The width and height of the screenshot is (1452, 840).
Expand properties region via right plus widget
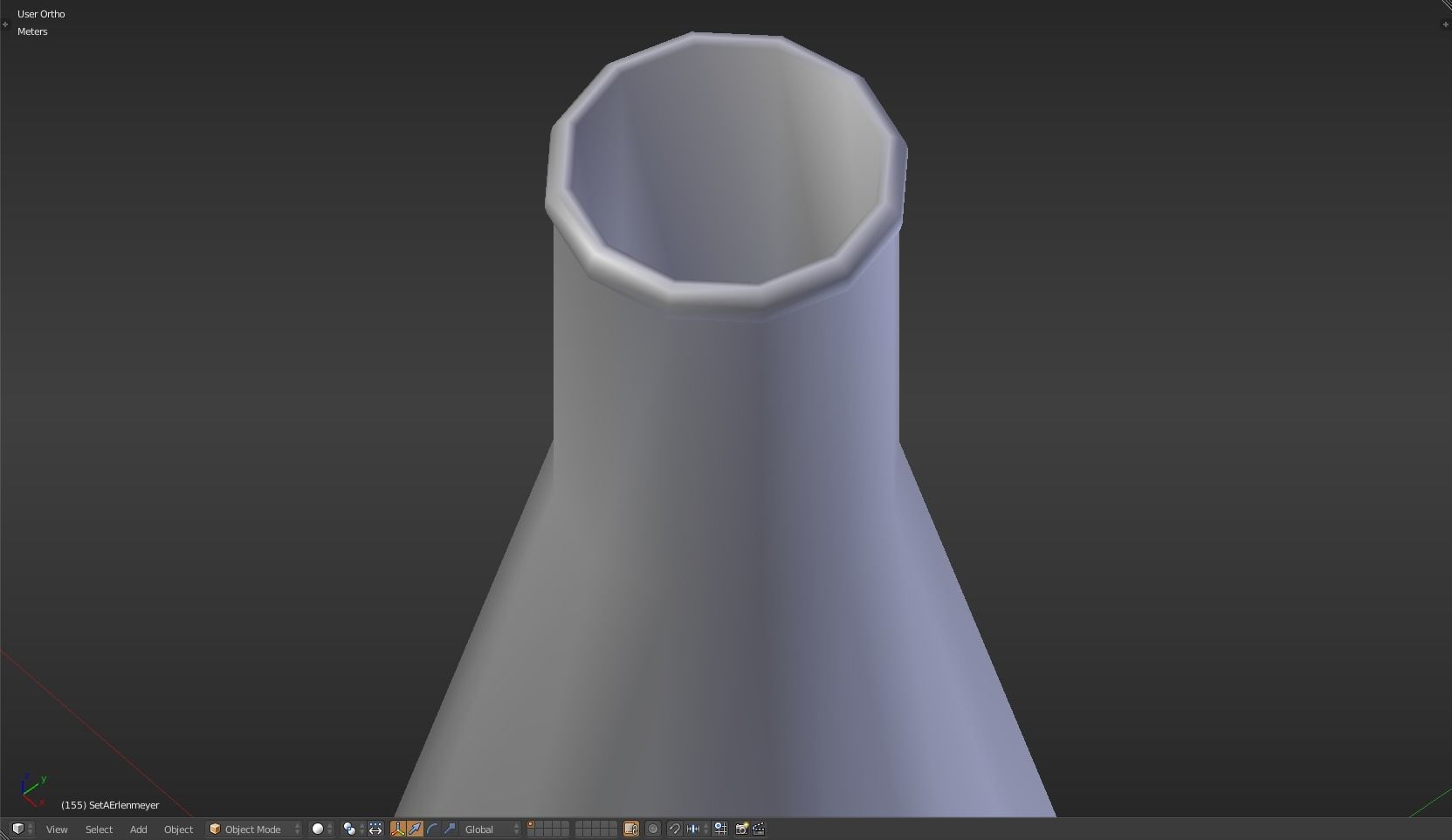(1445, 24)
